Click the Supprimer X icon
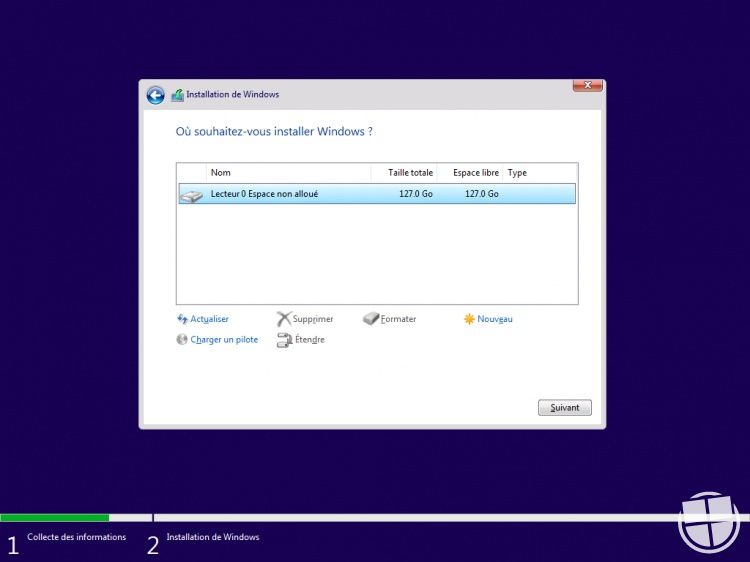The image size is (750, 562). tap(284, 319)
